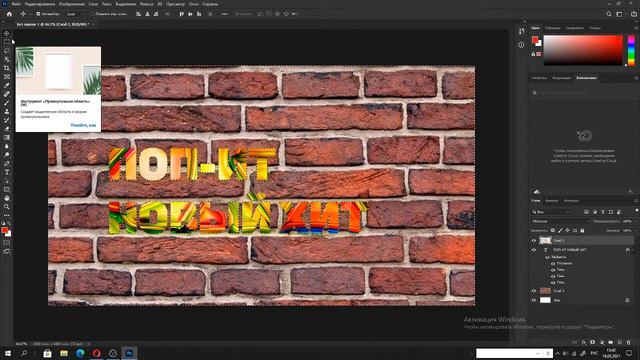Select the Eraser tool
The height and width of the screenshot is (360, 640).
click(x=7, y=129)
